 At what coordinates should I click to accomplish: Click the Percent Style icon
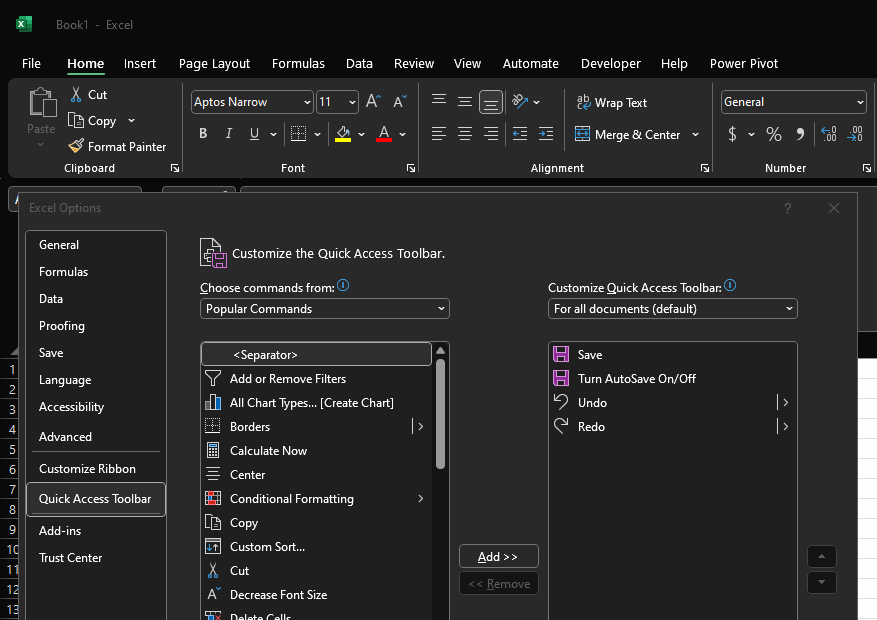click(x=773, y=134)
